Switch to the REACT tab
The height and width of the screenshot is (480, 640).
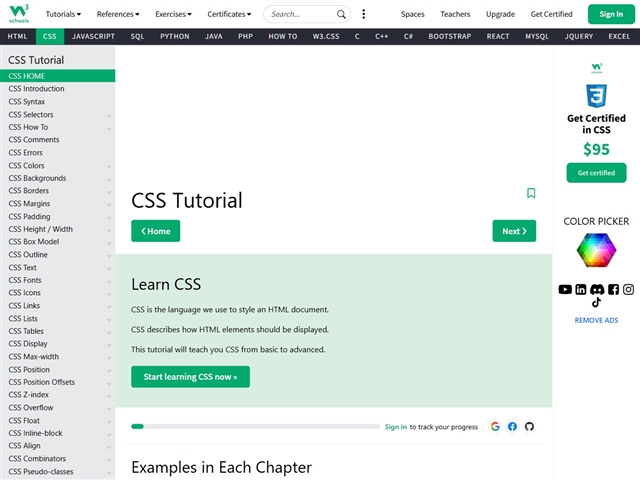click(x=498, y=36)
